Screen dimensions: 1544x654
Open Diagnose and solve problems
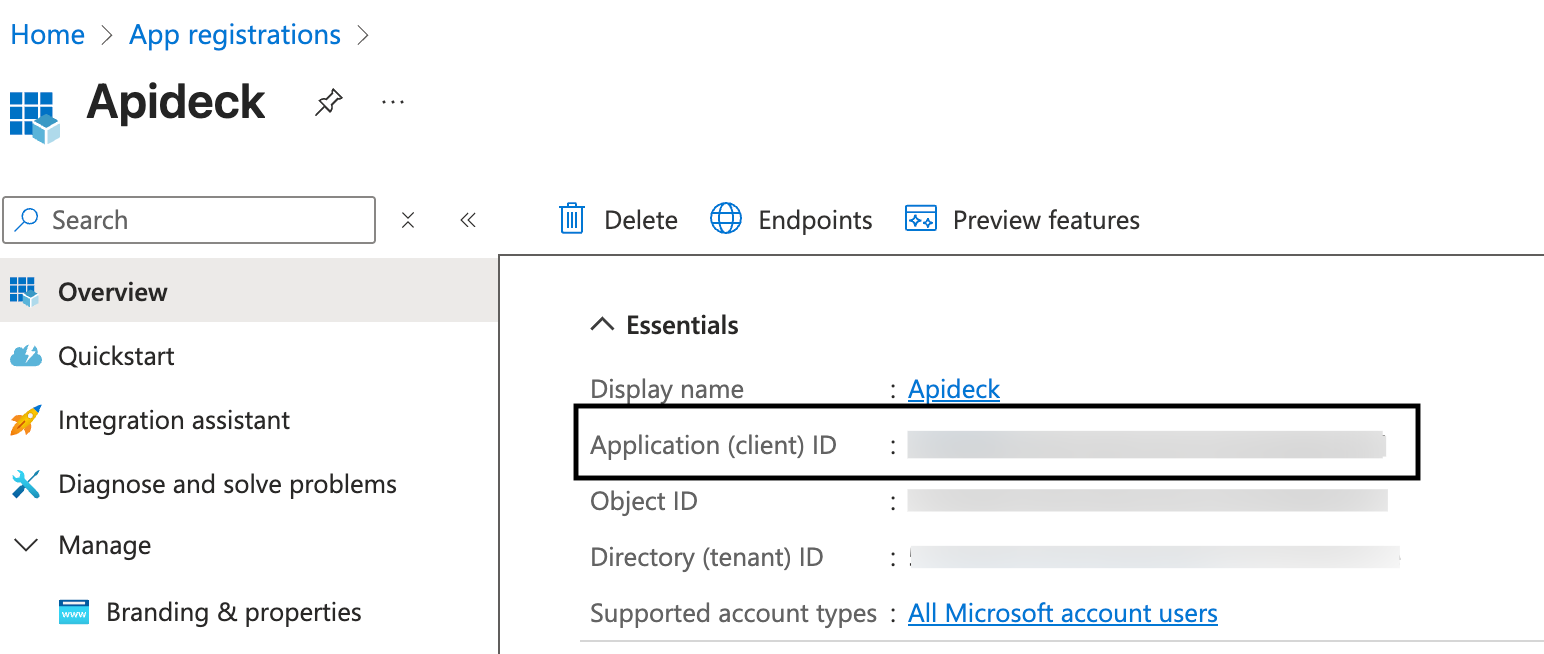[227, 483]
